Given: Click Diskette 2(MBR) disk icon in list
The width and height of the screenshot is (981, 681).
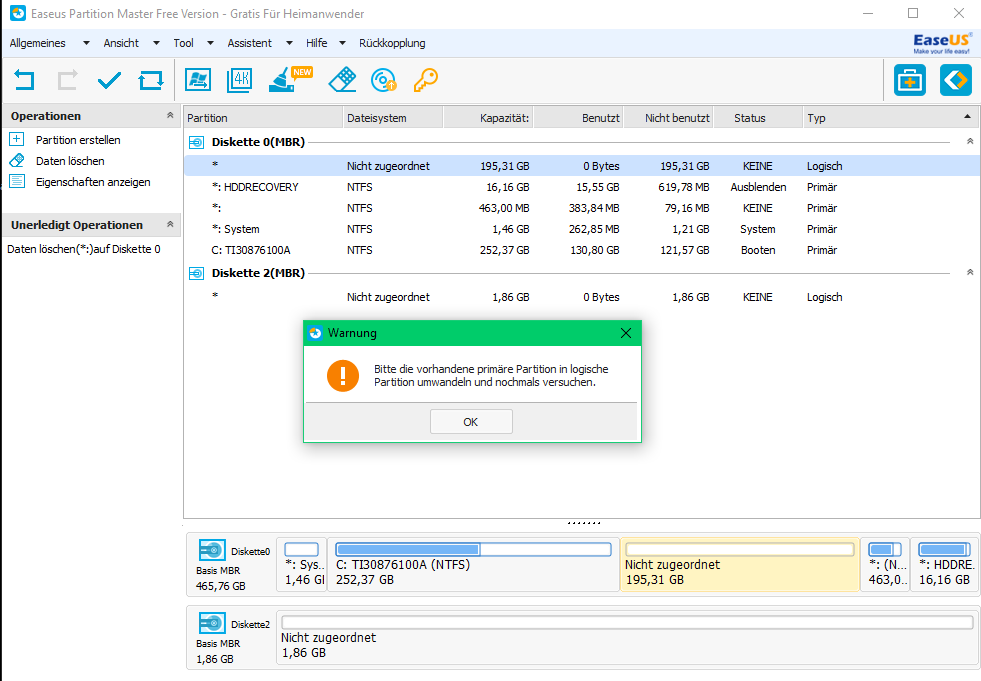Looking at the screenshot, I should (x=196, y=274).
